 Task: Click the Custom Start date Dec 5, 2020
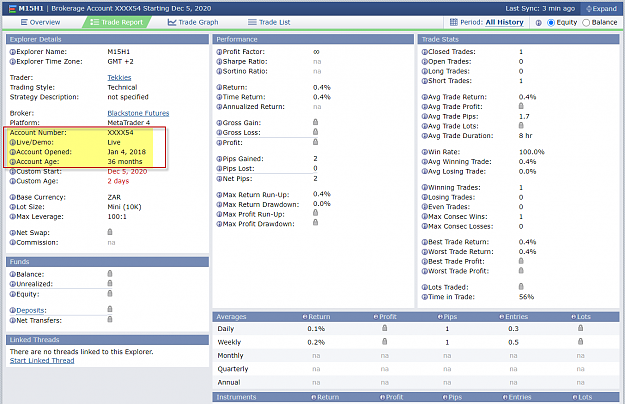127,171
